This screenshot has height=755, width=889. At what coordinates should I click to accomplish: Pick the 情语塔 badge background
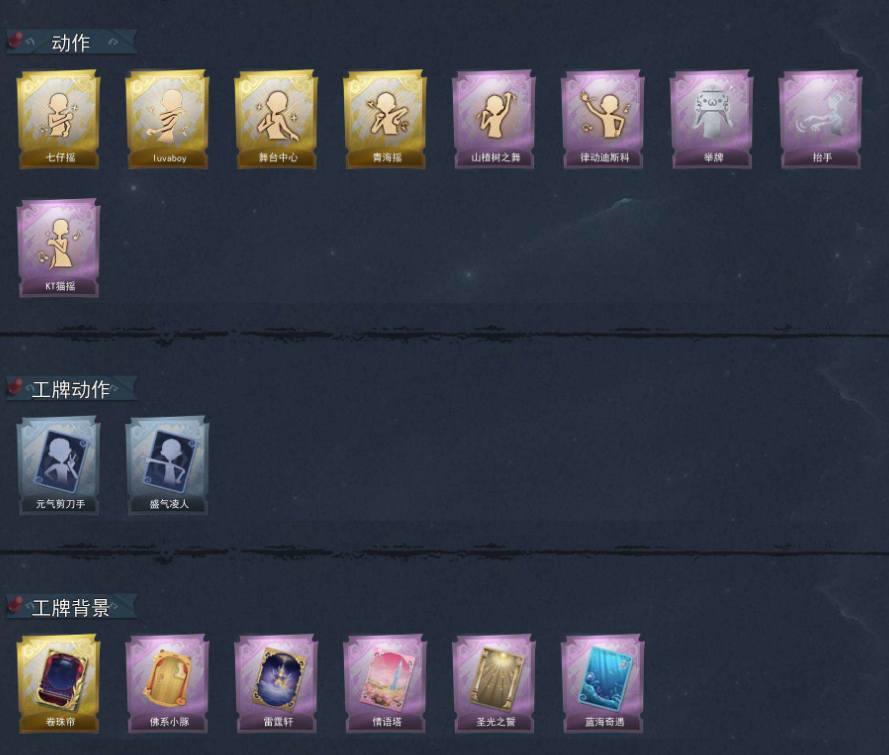click(x=386, y=684)
